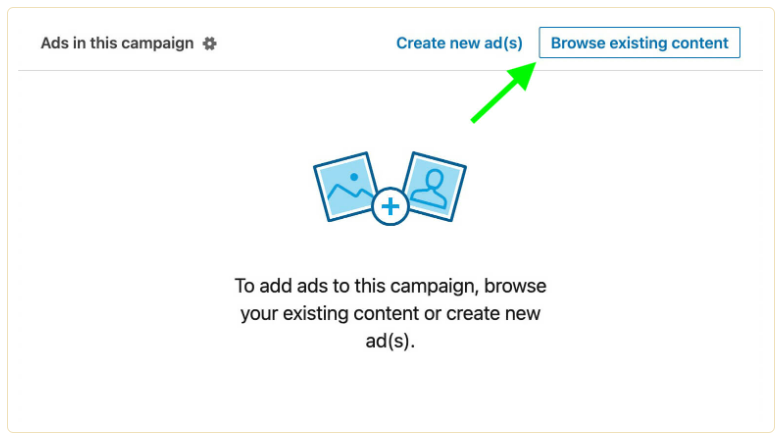Click the "Create new ad(s)" link

(x=459, y=43)
